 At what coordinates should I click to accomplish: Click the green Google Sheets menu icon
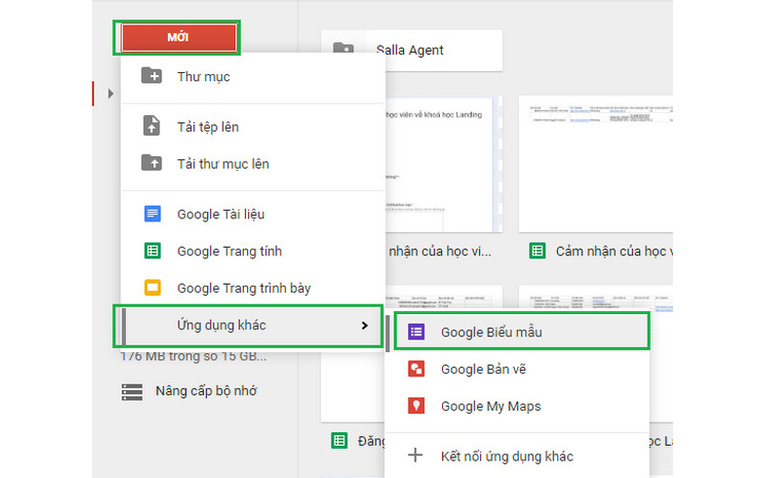tap(153, 251)
